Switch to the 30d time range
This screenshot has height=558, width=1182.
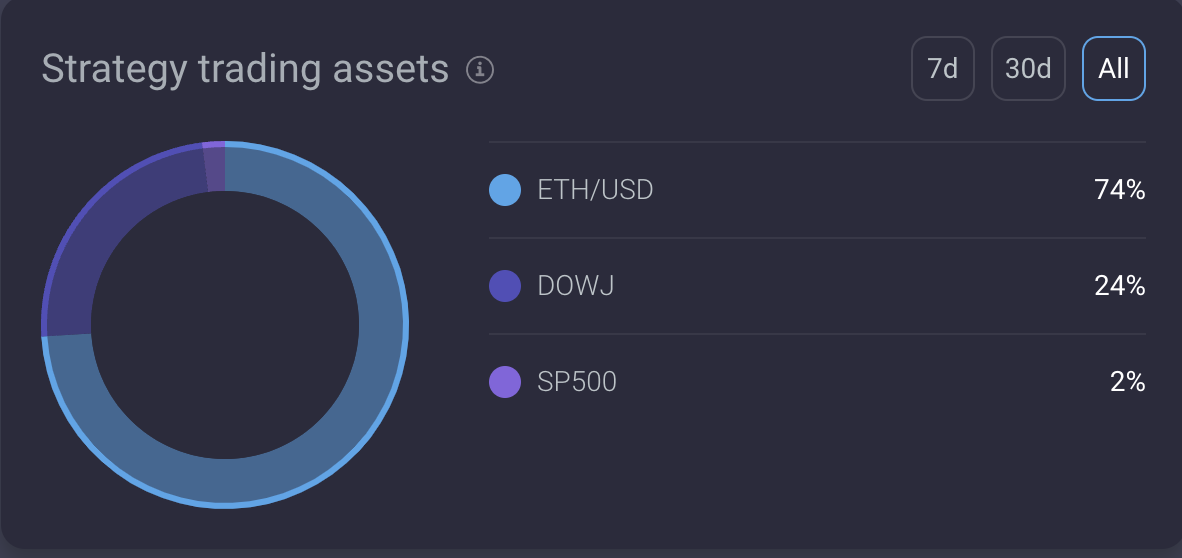[x=1028, y=69]
